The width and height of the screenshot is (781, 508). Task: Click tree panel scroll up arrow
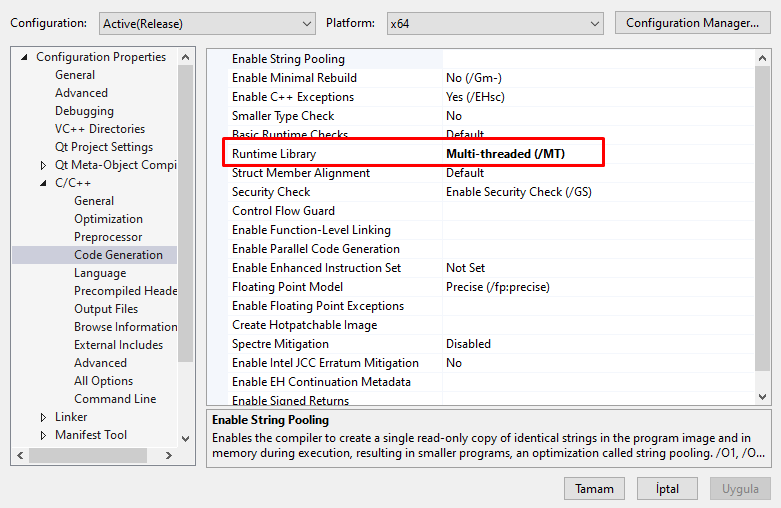(x=185, y=57)
